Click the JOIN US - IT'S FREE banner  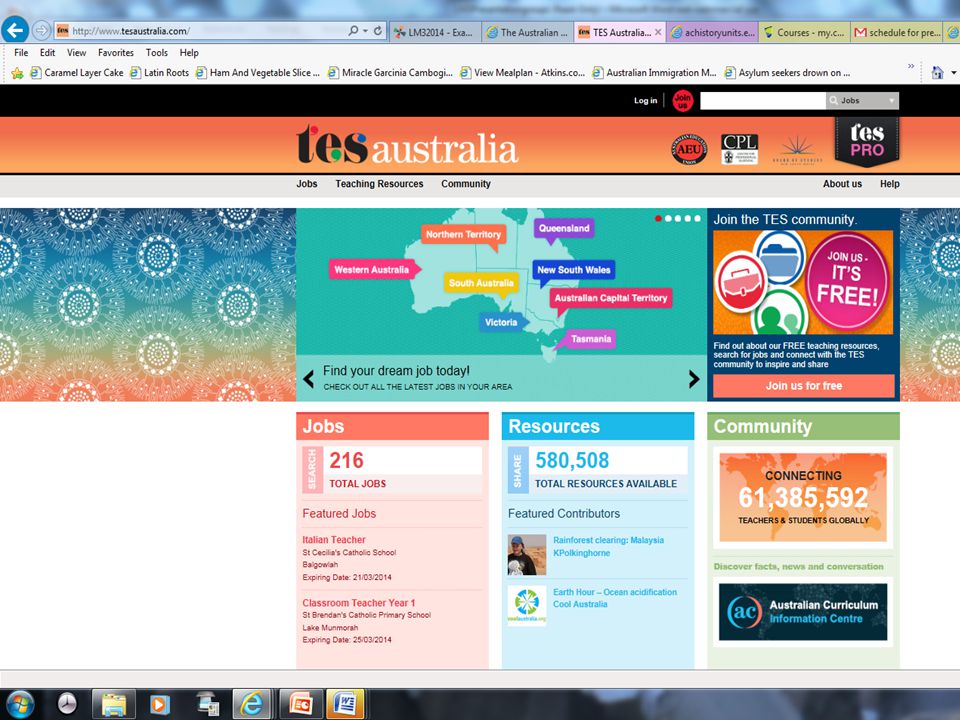click(x=803, y=282)
